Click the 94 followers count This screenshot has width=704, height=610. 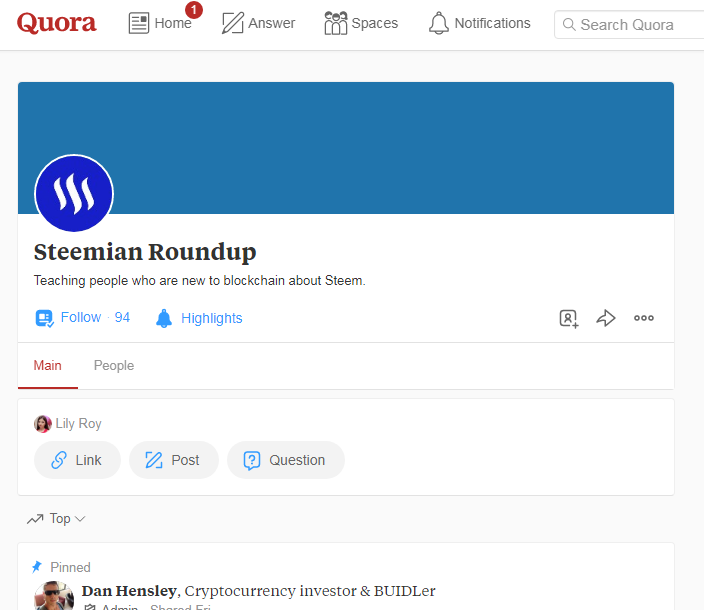pyautogui.click(x=122, y=317)
